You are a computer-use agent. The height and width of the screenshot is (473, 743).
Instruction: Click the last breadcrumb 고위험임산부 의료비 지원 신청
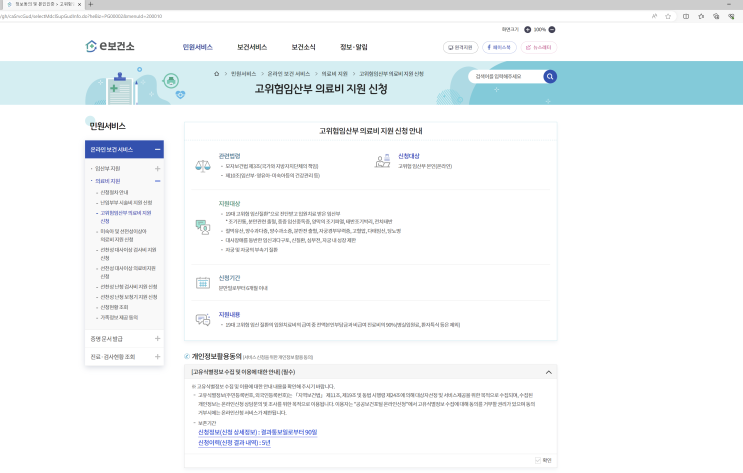[x=391, y=74]
